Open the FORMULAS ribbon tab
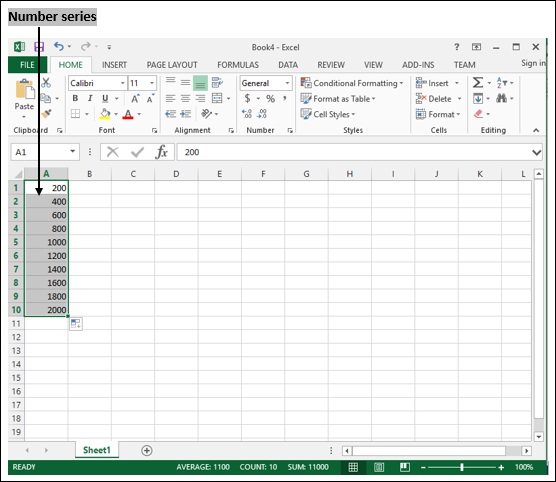This screenshot has height=482, width=556. pyautogui.click(x=238, y=65)
